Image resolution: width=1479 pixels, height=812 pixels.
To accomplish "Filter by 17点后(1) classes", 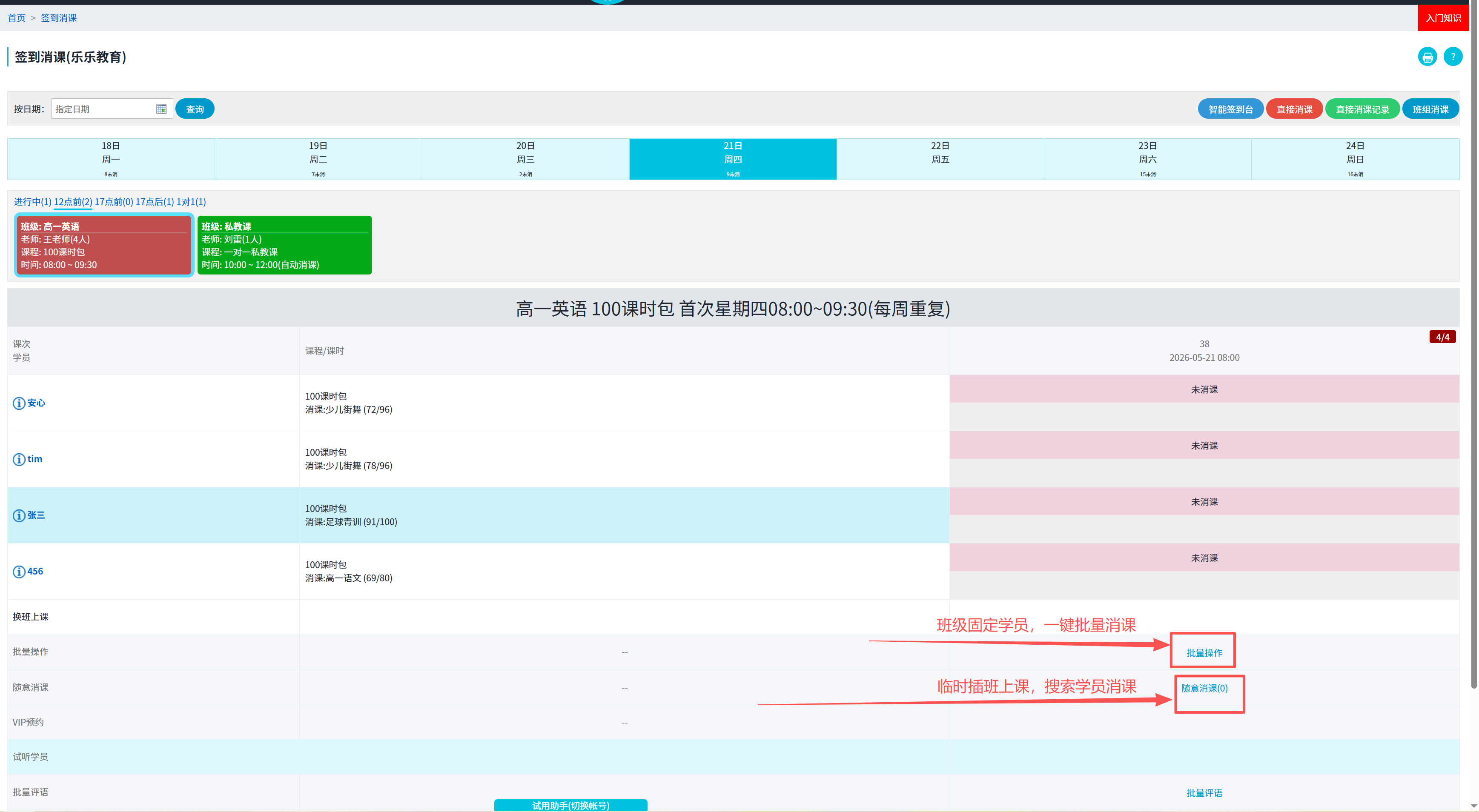I will [x=155, y=202].
